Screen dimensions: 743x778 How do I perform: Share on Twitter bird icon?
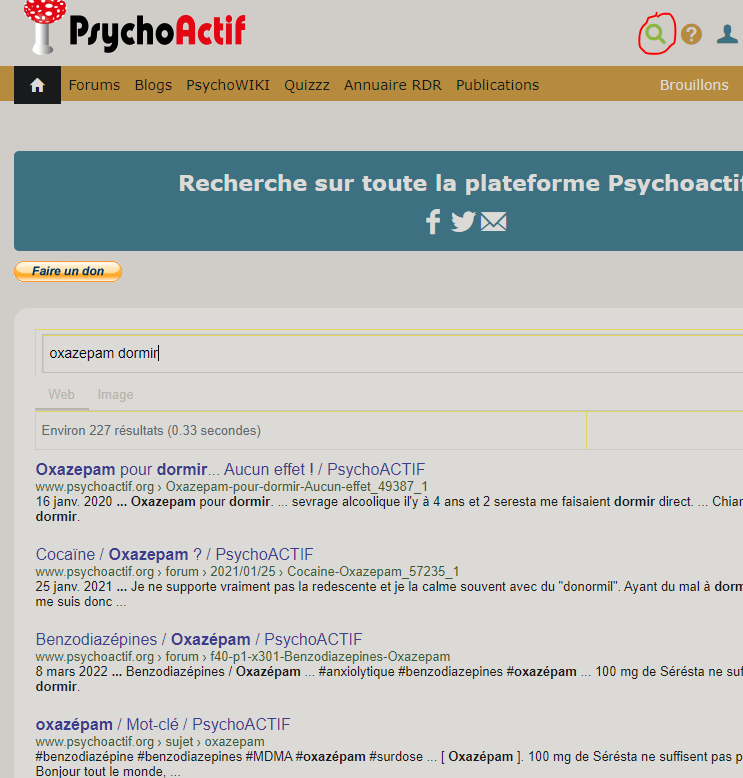(463, 222)
